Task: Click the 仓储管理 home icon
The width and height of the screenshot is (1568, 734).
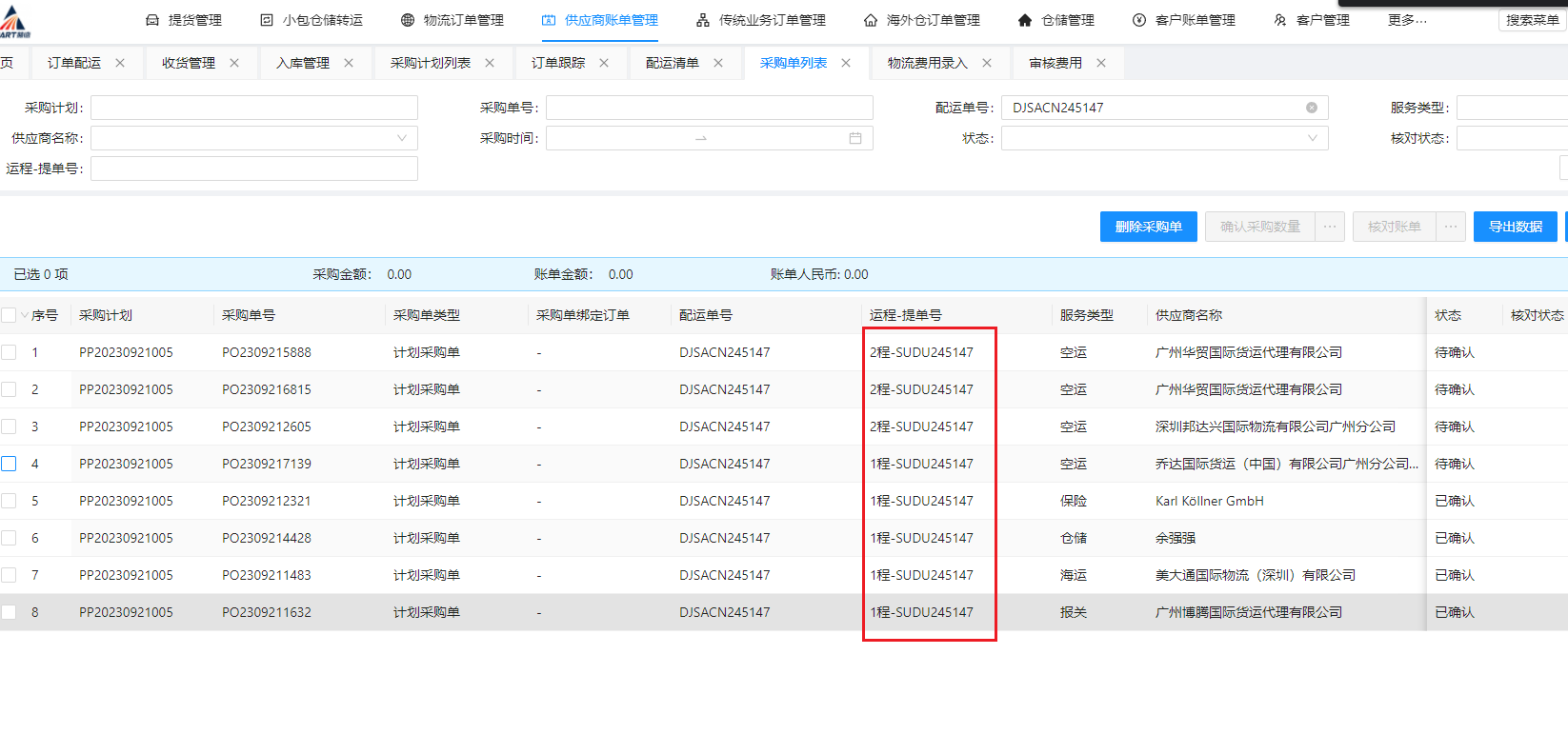Action: click(x=1025, y=20)
